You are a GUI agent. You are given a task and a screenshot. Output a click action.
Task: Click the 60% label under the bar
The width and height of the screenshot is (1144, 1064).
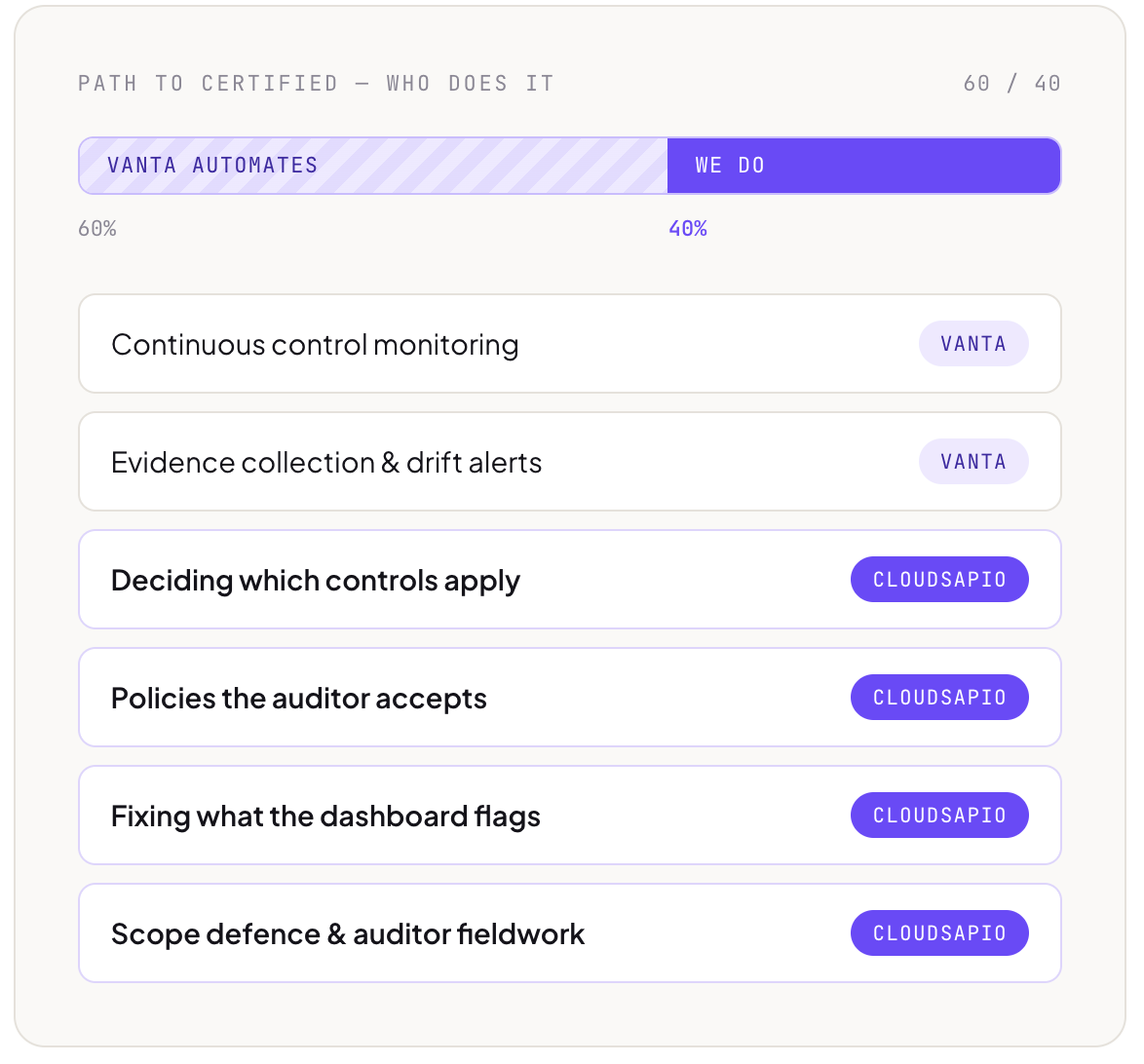pyautogui.click(x=97, y=229)
